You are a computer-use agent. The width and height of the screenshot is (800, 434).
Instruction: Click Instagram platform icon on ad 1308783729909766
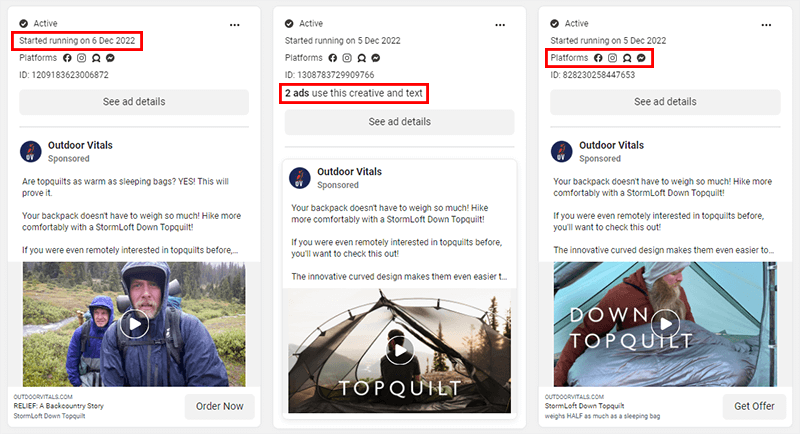(x=347, y=58)
